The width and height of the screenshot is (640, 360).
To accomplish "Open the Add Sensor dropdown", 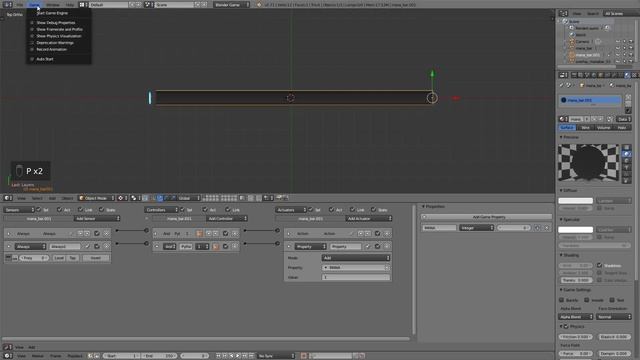I will click(97, 219).
